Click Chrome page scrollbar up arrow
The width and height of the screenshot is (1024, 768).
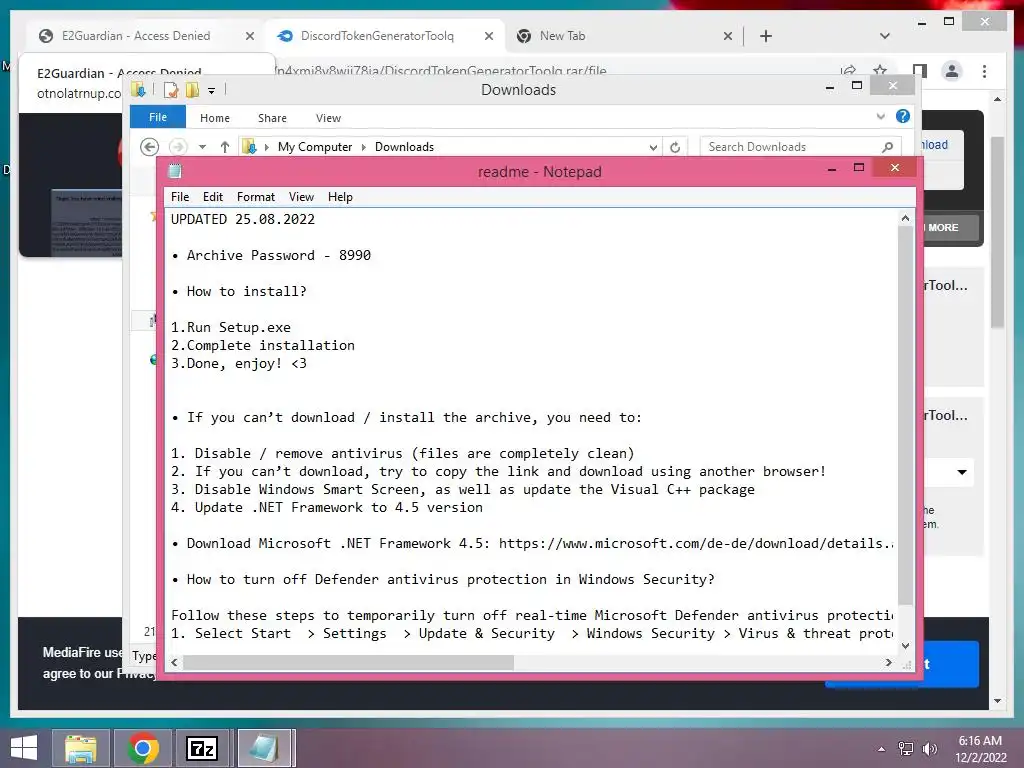tap(997, 99)
